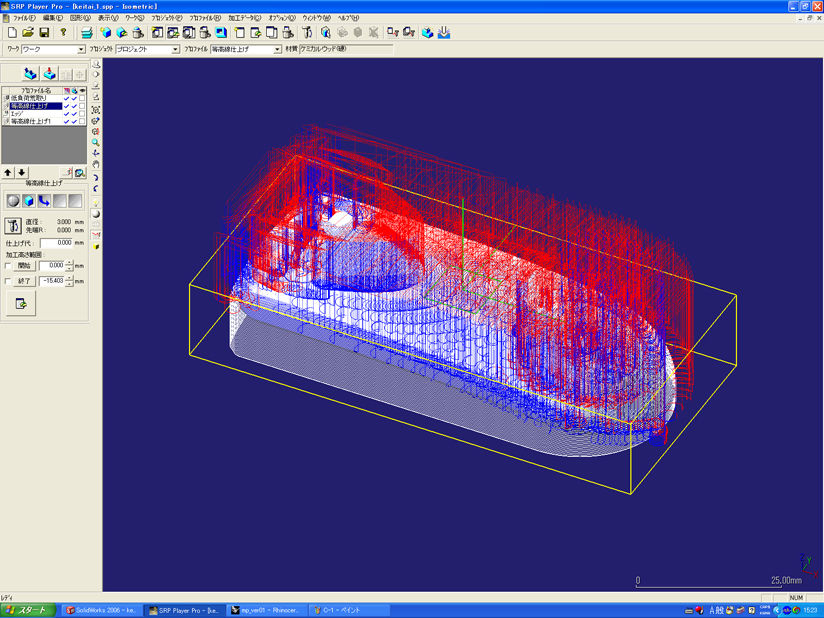This screenshot has width=824, height=618.
Task: Toggle the eye-column checkbox for 等高線仕上げ row
Action: 82,105
